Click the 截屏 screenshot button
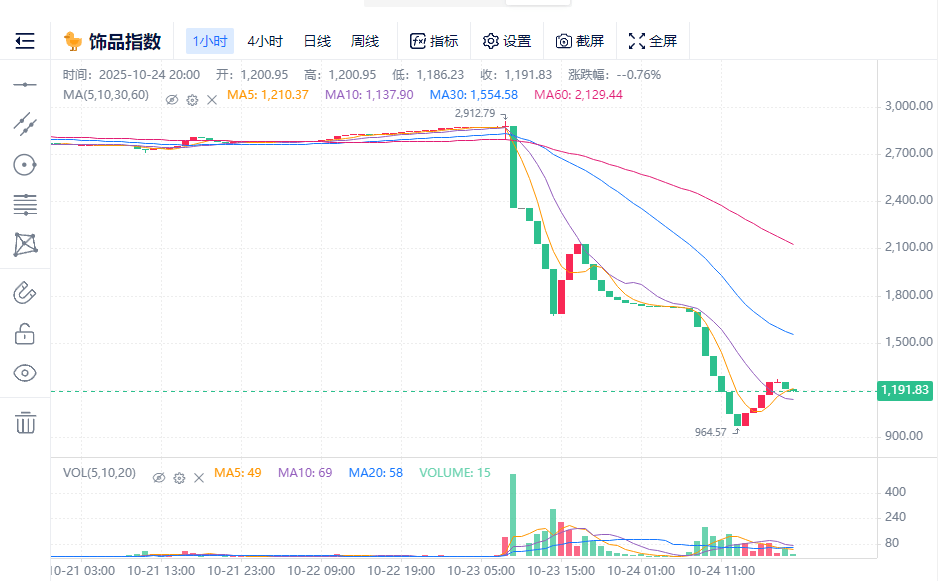This screenshot has width=938, height=581. click(x=580, y=41)
